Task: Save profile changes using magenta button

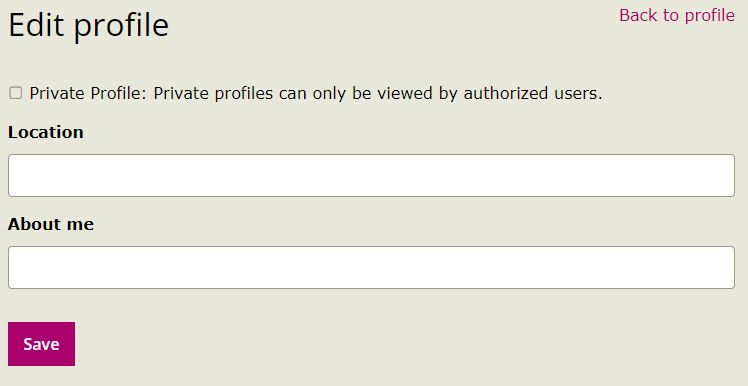Action: 42,344
